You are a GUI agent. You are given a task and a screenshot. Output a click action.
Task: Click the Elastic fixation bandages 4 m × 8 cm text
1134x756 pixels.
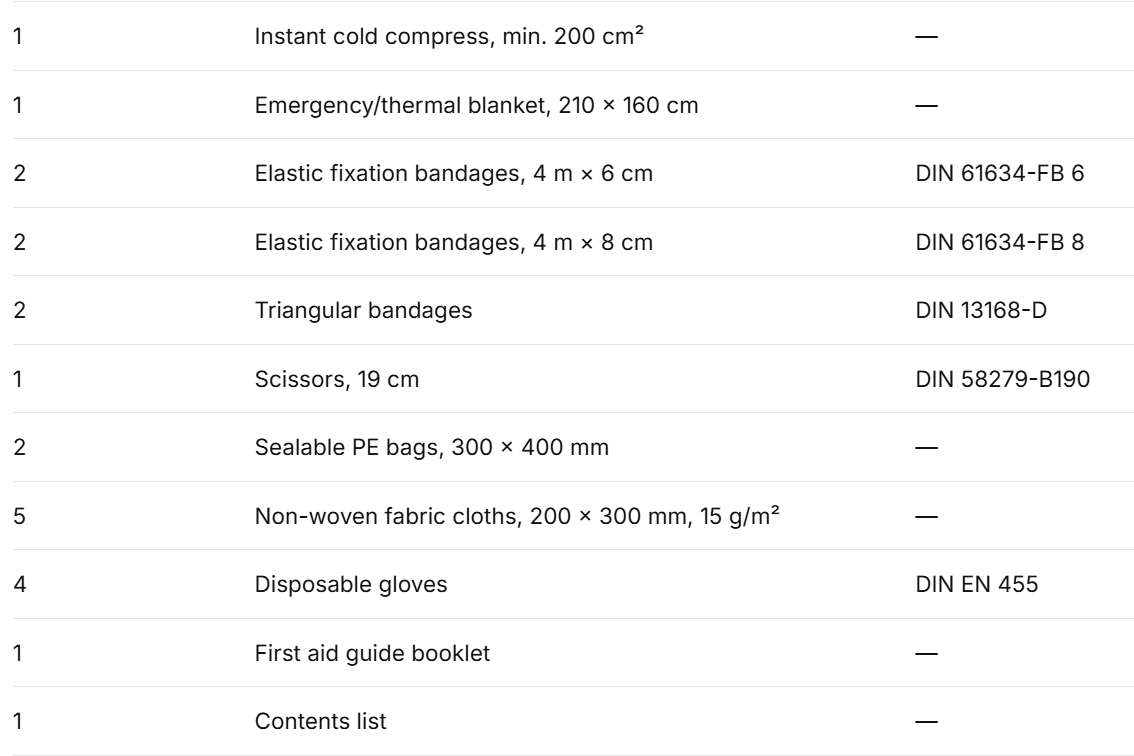tap(453, 242)
